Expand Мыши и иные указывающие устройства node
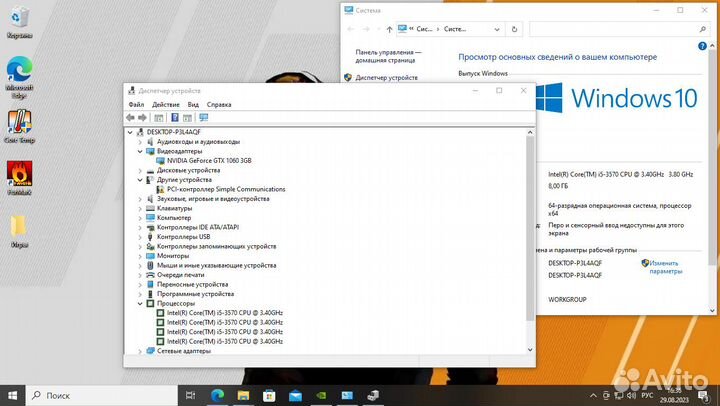Image resolution: width=720 pixels, height=406 pixels. pyautogui.click(x=140, y=265)
